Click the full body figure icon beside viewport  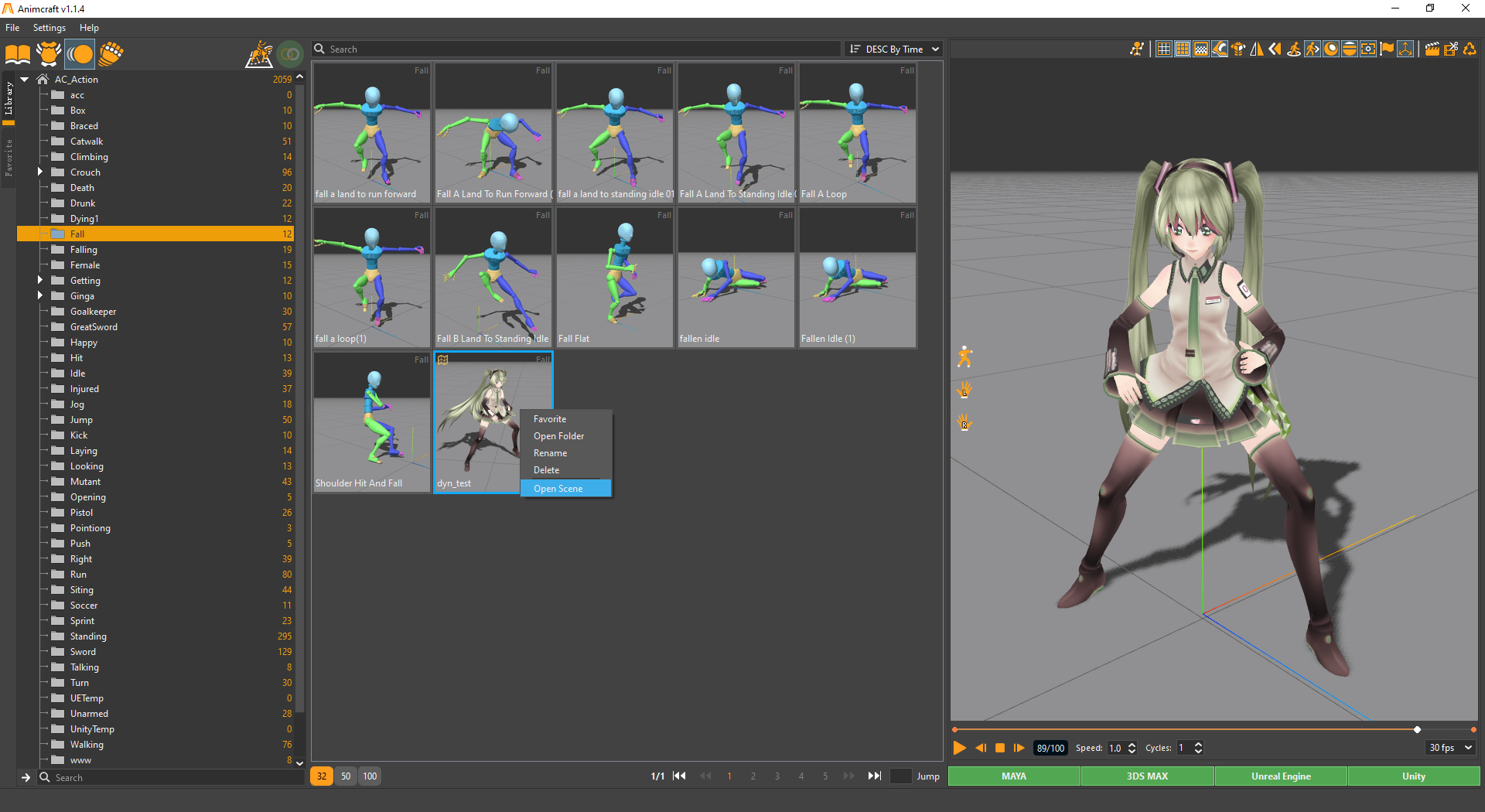pyautogui.click(x=964, y=357)
